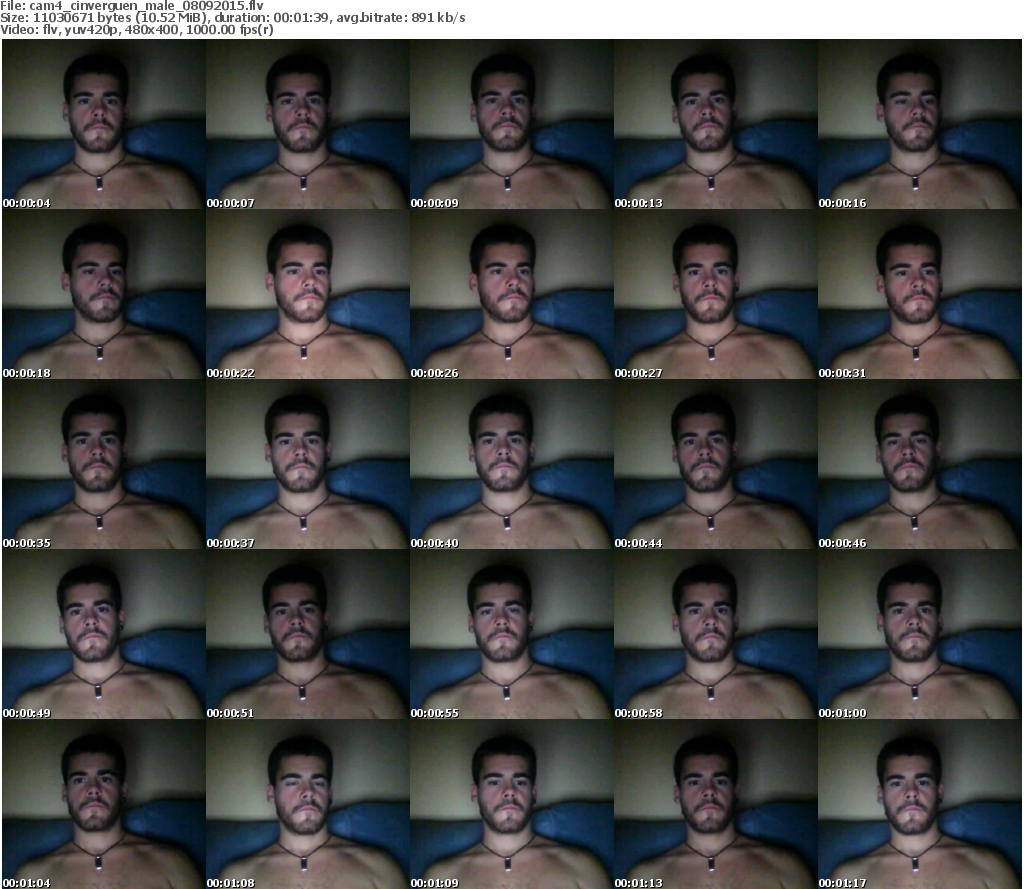Select the thumbnail stamped 00:00:55
The image size is (1024, 889).
click(x=511, y=634)
